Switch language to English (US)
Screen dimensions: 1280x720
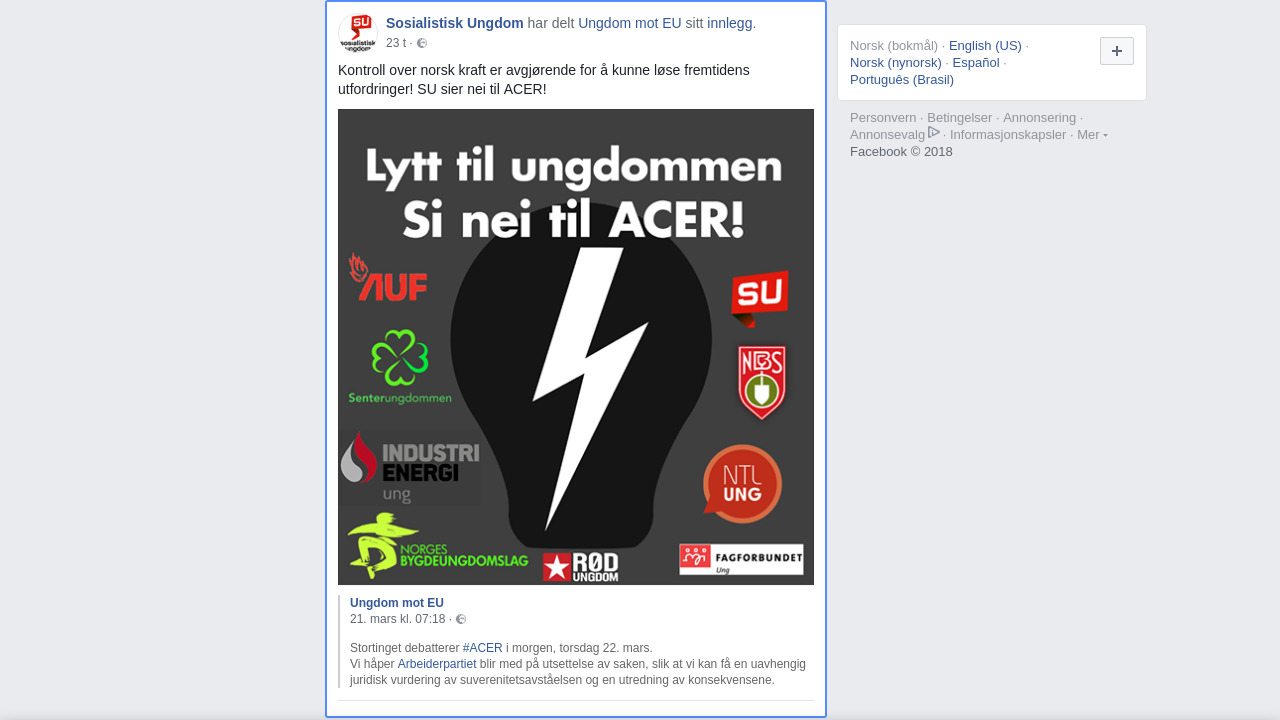tap(985, 45)
